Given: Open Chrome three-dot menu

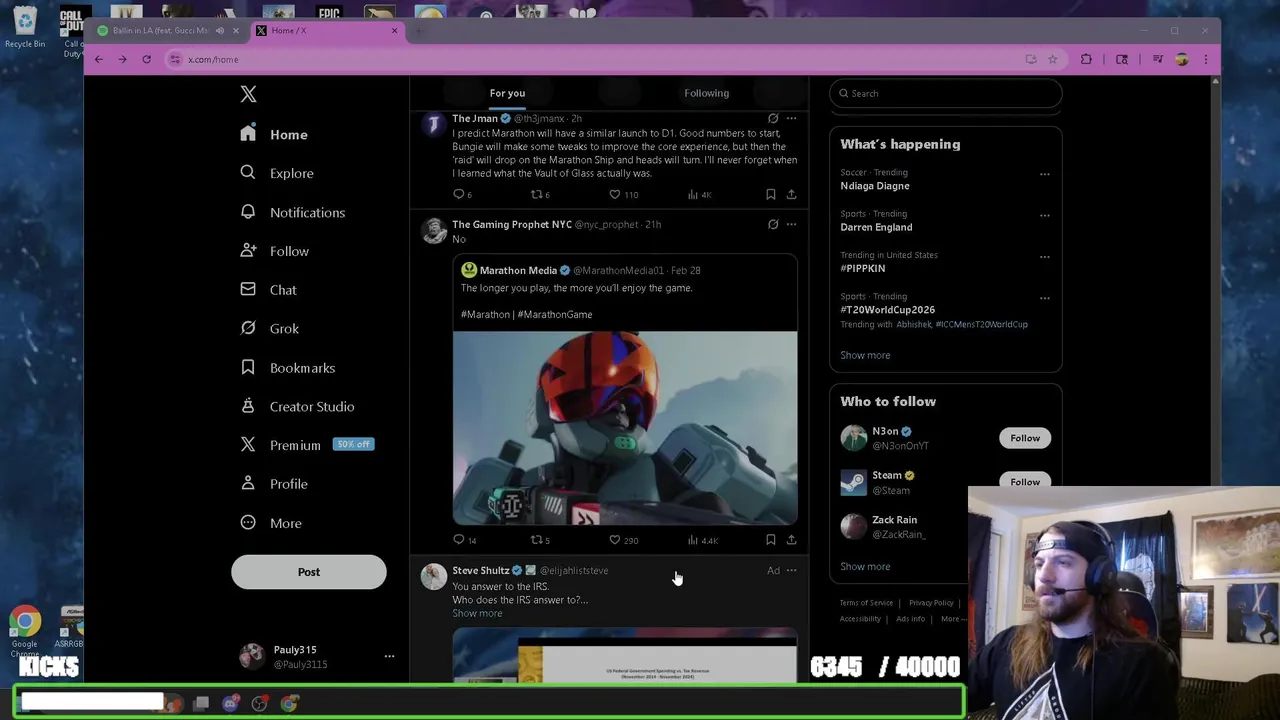Looking at the screenshot, I should [1206, 59].
